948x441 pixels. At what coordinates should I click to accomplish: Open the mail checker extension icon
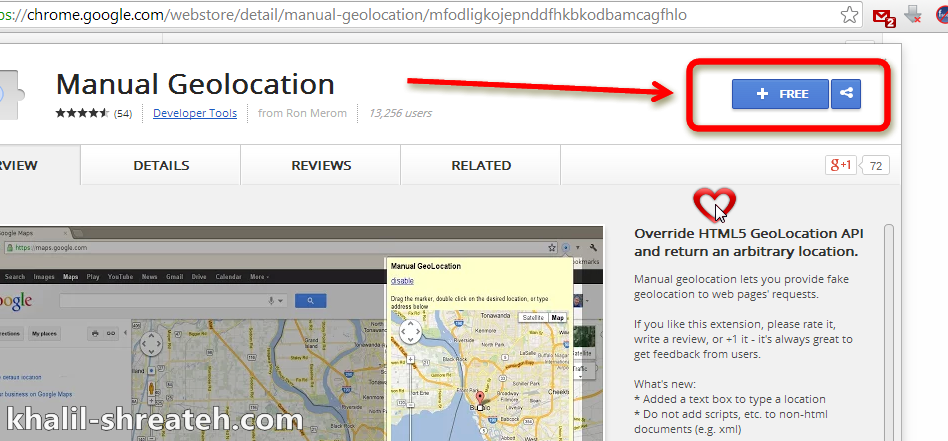point(882,16)
